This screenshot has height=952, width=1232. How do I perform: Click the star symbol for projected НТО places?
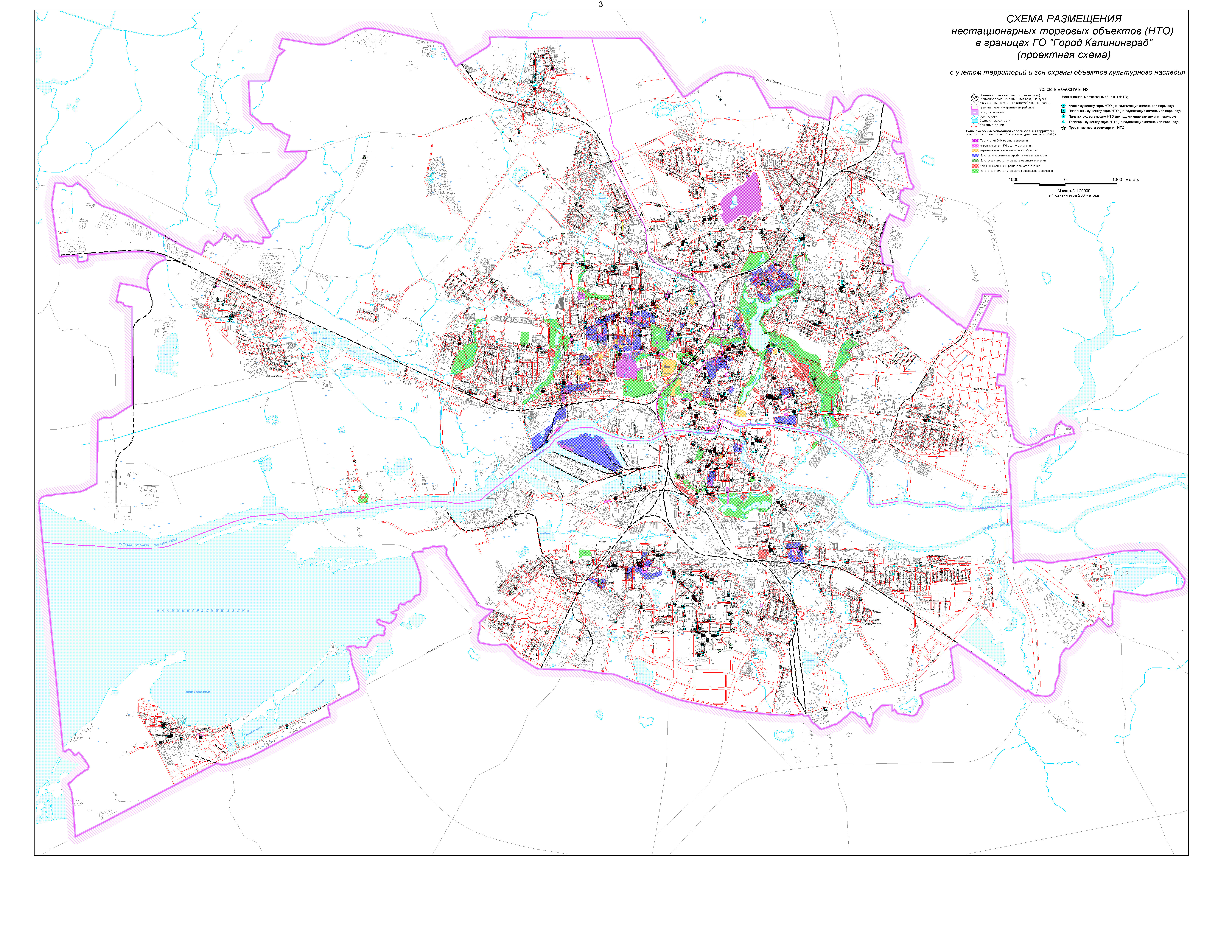[1064, 128]
